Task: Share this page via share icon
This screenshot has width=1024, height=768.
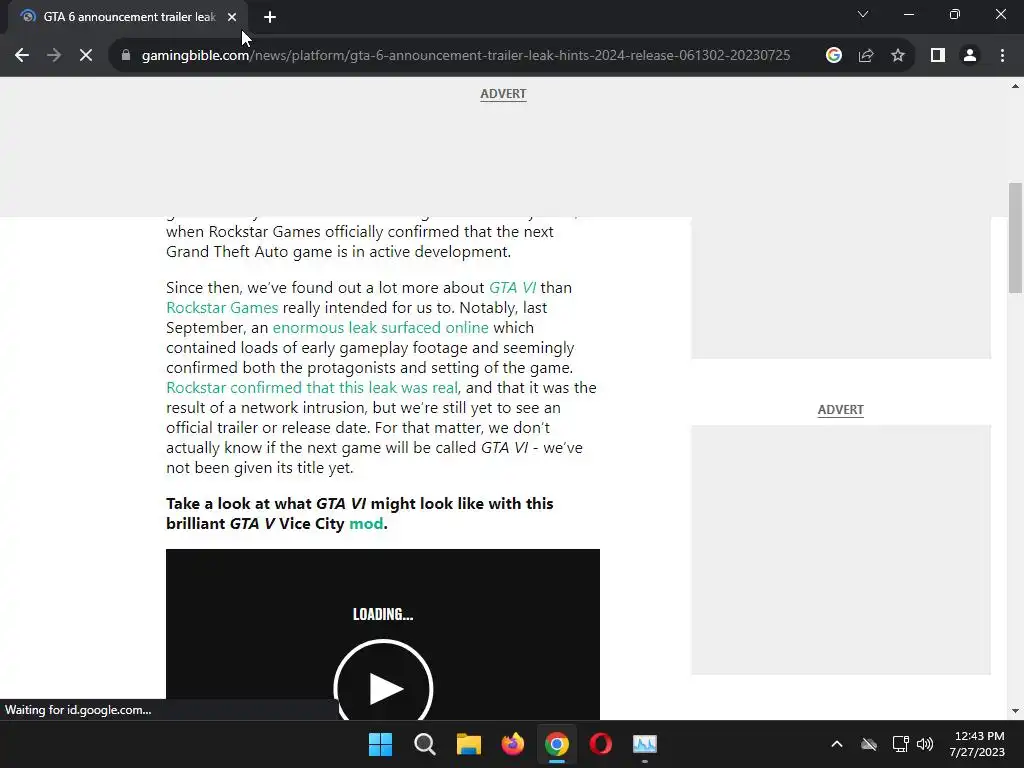Action: pyautogui.click(x=866, y=56)
